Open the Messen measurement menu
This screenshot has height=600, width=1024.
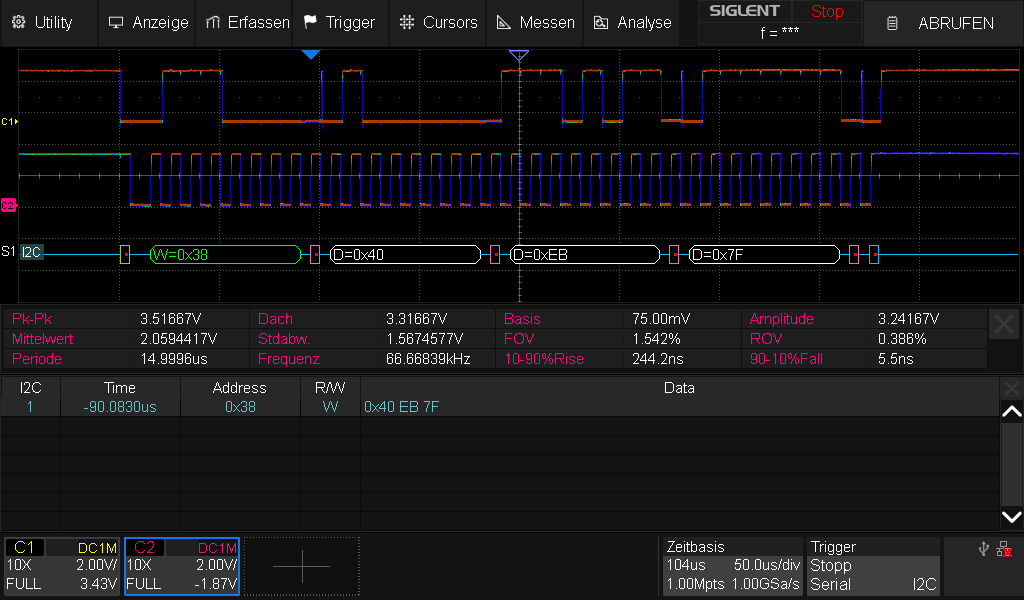pyautogui.click(x=534, y=22)
